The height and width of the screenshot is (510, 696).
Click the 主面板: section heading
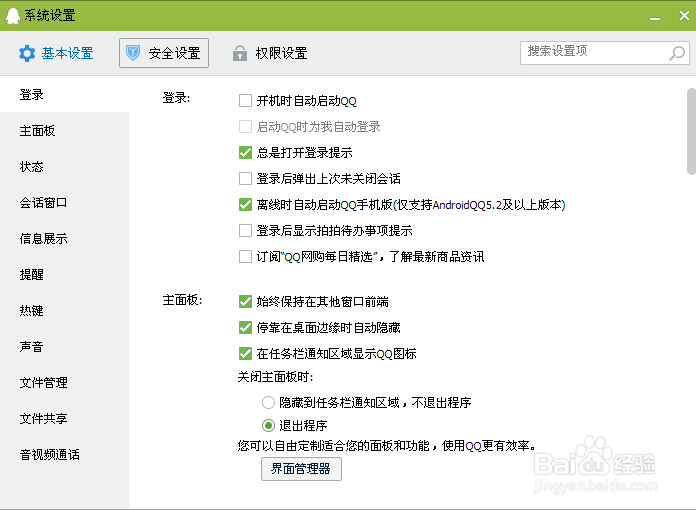(x=182, y=300)
